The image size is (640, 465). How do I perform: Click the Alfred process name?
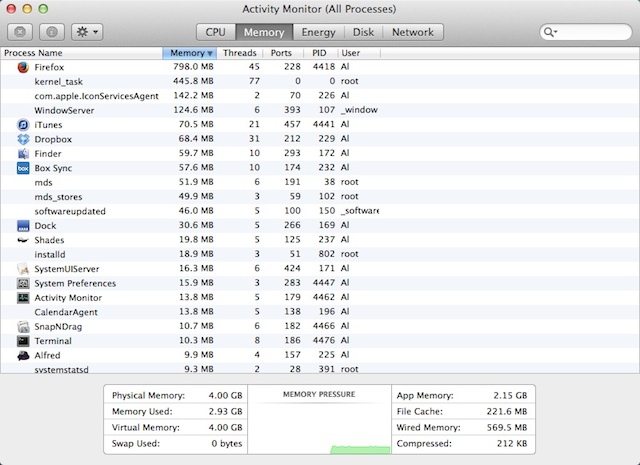pos(47,356)
